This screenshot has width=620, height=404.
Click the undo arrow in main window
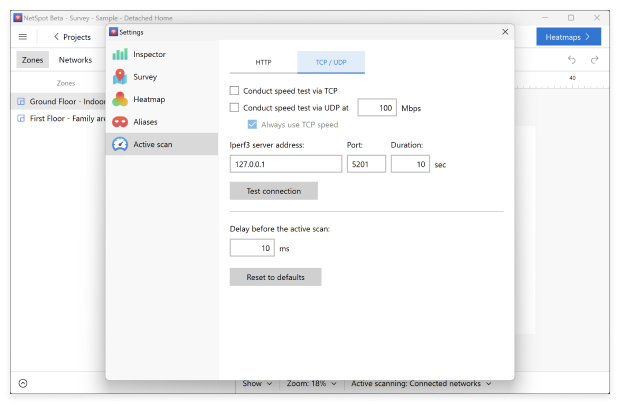click(x=572, y=60)
